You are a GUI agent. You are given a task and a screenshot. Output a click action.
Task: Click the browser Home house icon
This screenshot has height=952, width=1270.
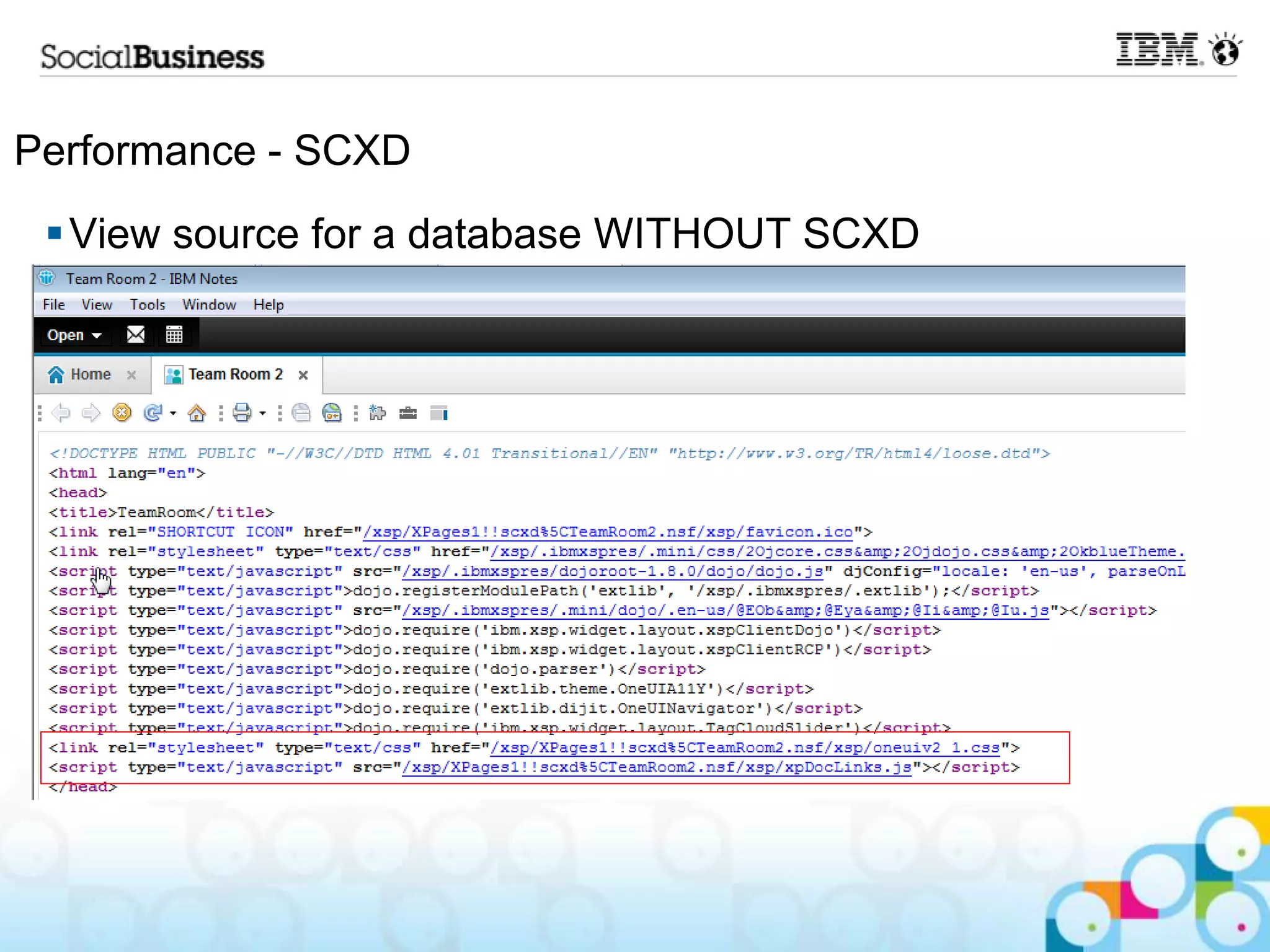[x=197, y=413]
